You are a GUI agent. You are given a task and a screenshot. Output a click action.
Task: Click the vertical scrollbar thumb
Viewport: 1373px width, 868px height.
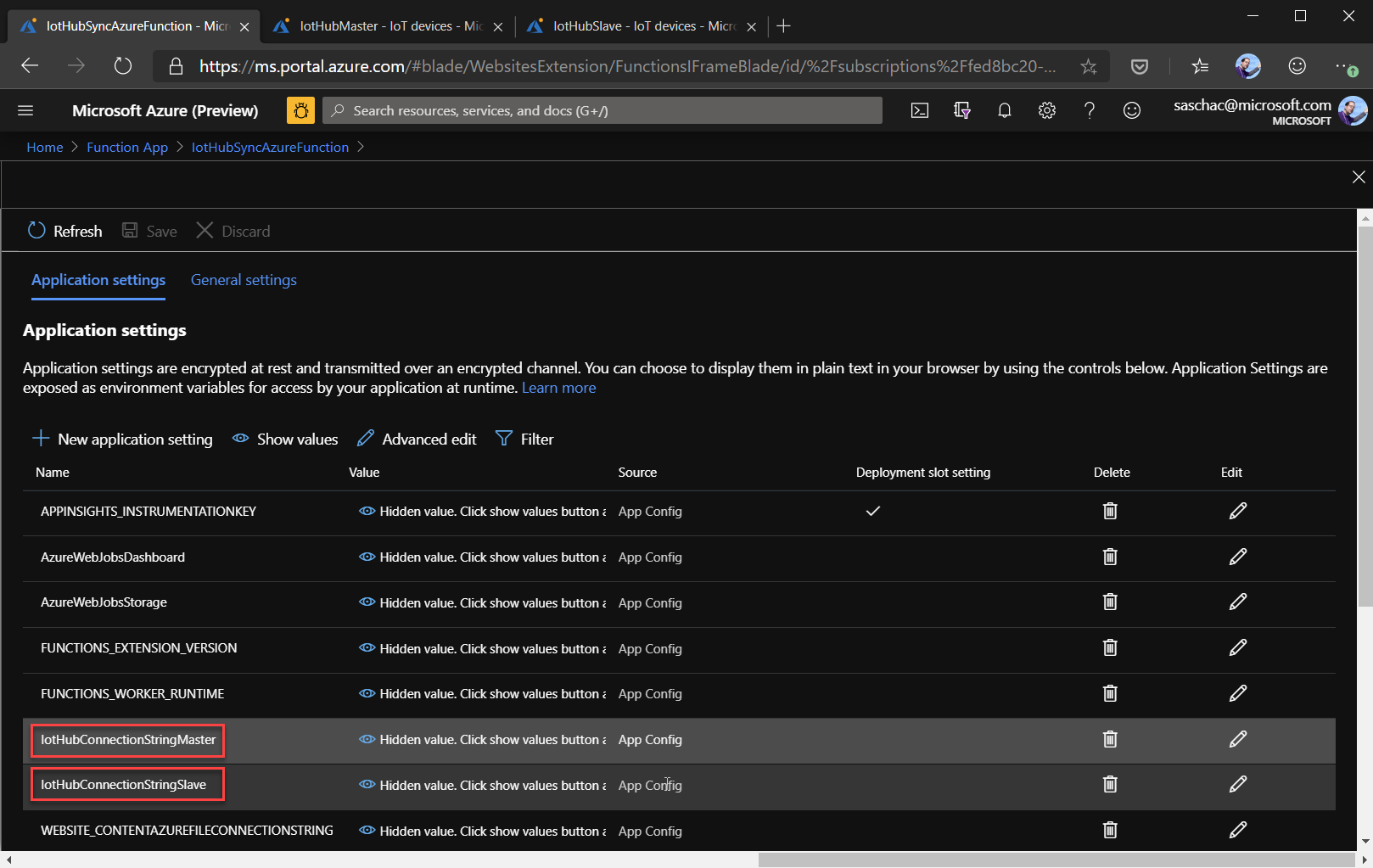coord(1365,416)
